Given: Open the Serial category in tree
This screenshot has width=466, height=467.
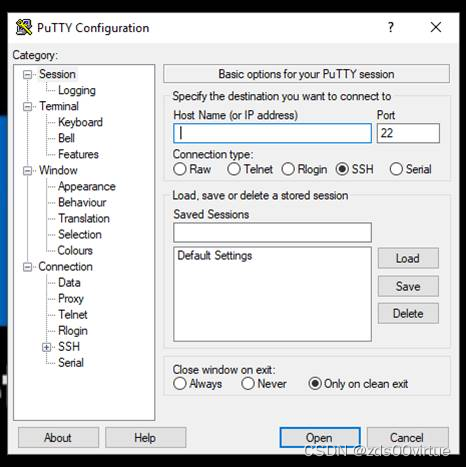Looking at the screenshot, I should [71, 363].
